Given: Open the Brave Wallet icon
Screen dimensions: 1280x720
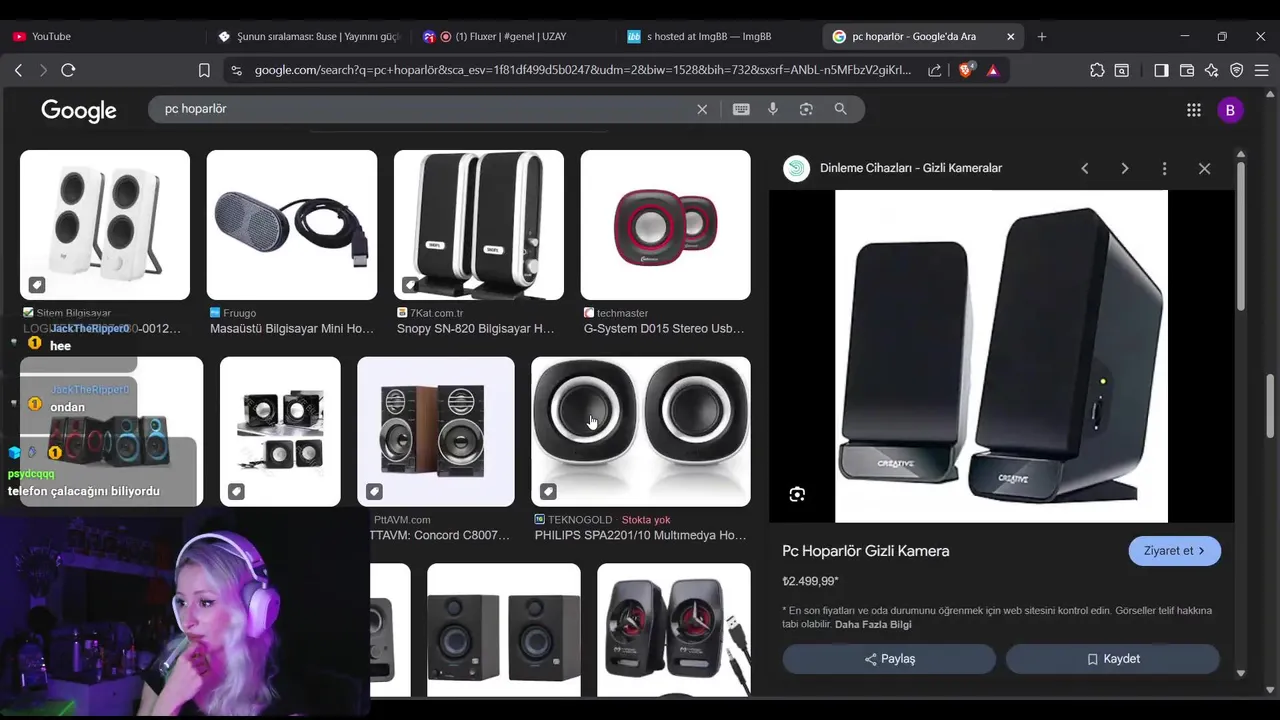Looking at the screenshot, I should 1187,70.
